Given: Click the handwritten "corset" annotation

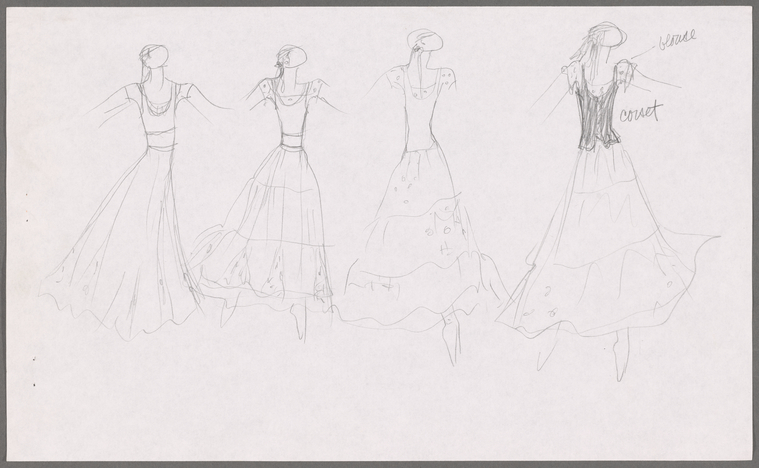Looking at the screenshot, I should [639, 113].
